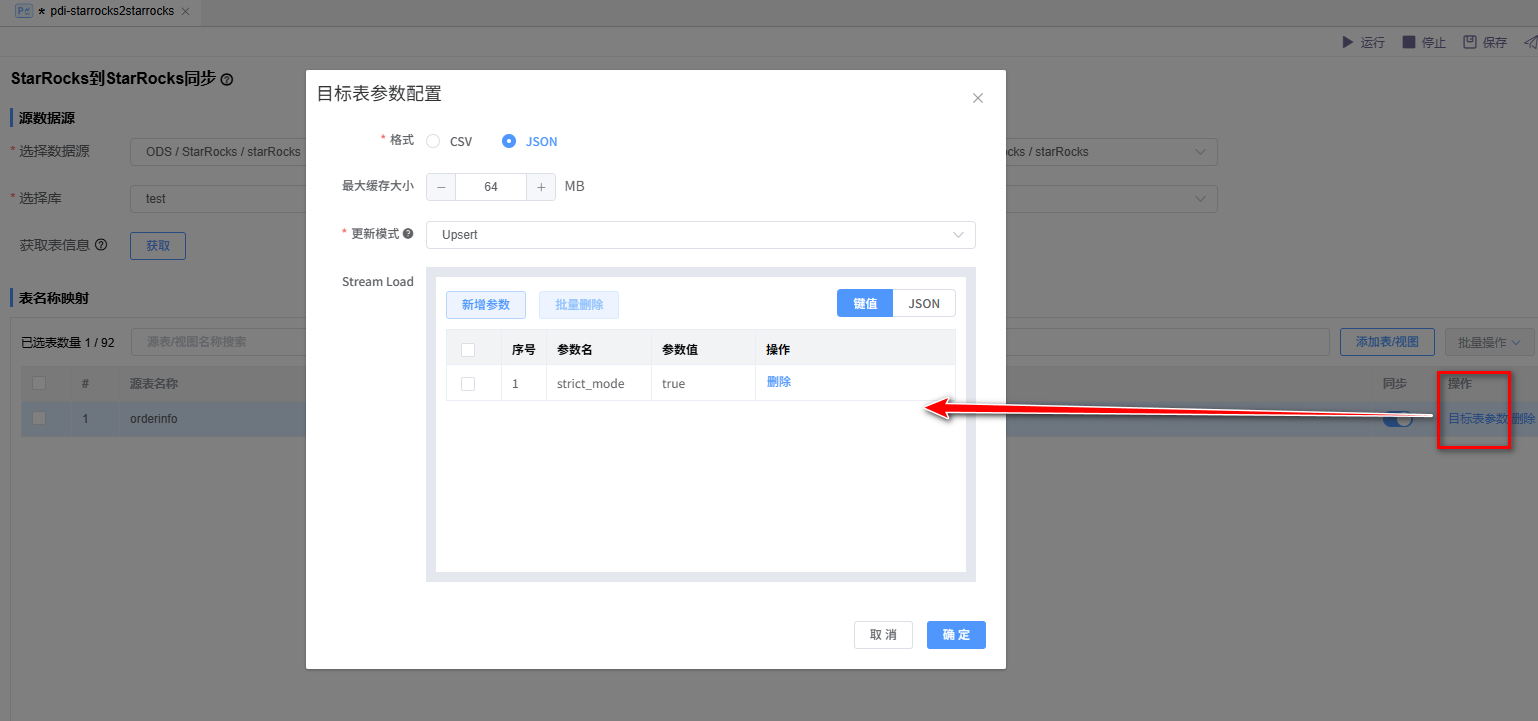The height and width of the screenshot is (721, 1538).
Task: Close the pdi-starrocks2starrocks tab
Action: [185, 11]
